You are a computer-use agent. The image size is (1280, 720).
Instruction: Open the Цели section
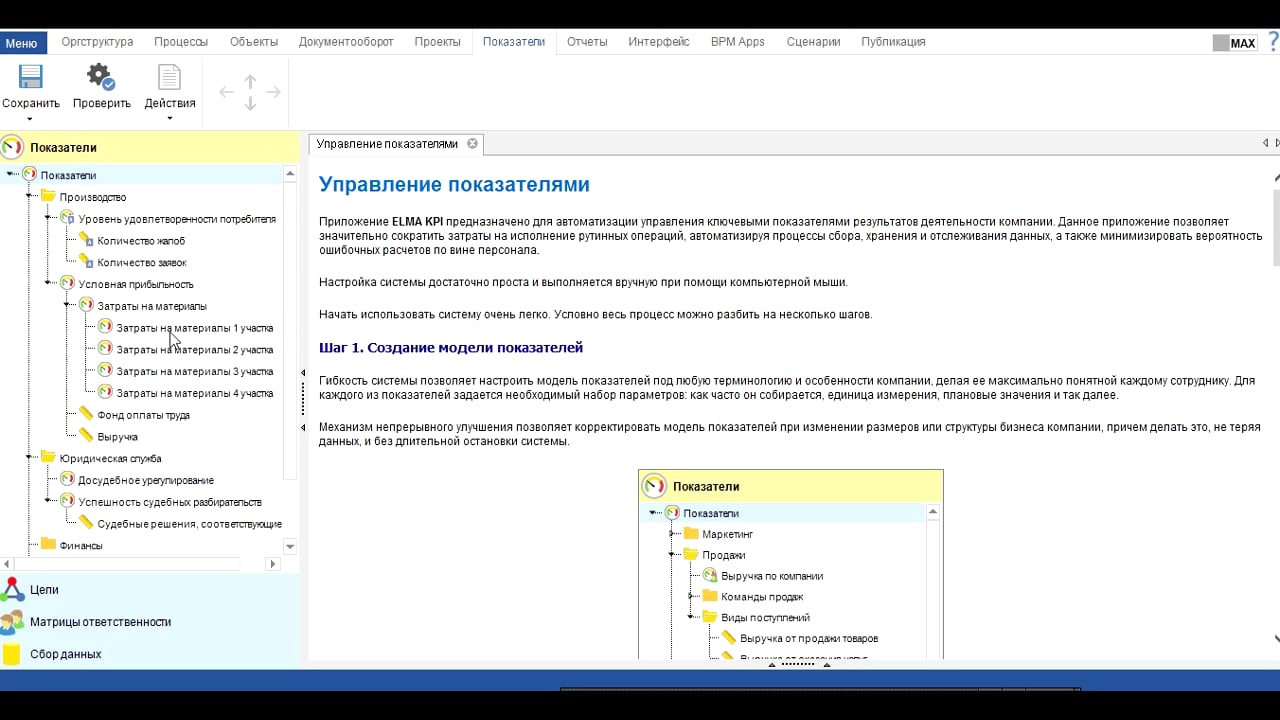pyautogui.click(x=150, y=590)
